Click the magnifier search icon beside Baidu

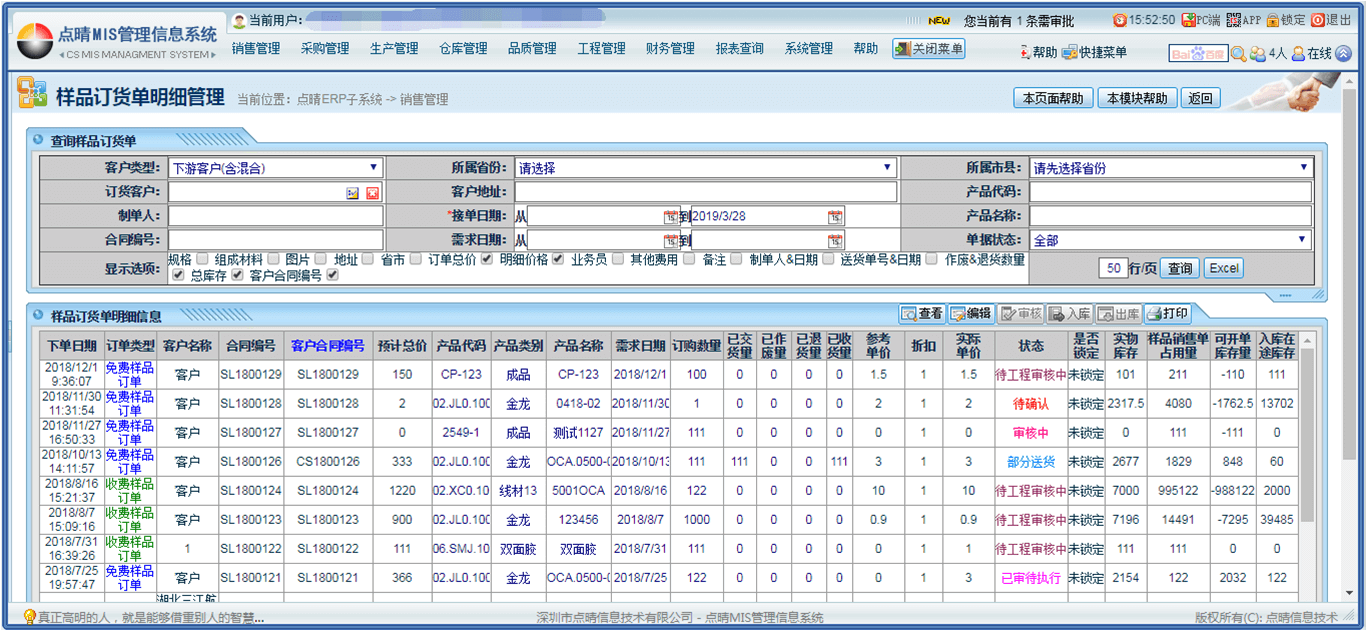click(1239, 54)
